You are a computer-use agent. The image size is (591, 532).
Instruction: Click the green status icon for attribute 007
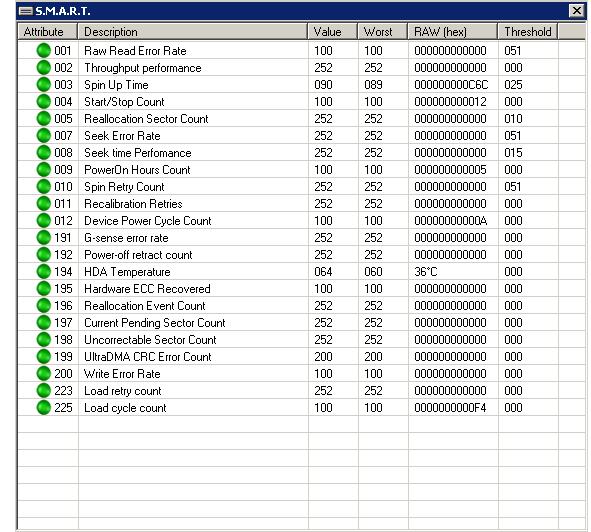tap(44, 135)
